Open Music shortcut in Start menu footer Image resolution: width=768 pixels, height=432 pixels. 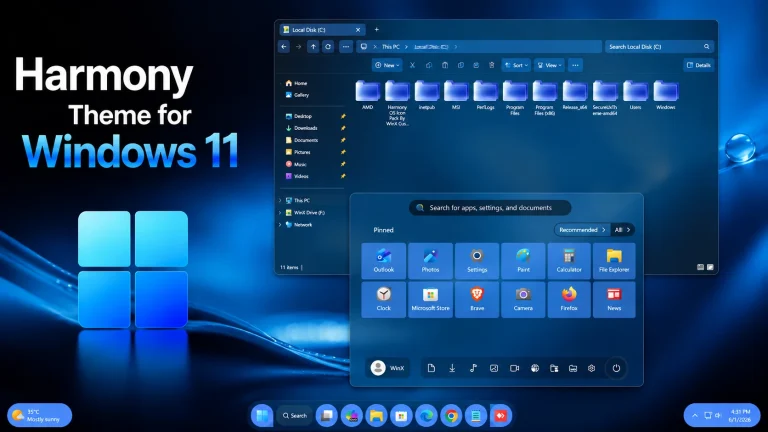[473, 368]
